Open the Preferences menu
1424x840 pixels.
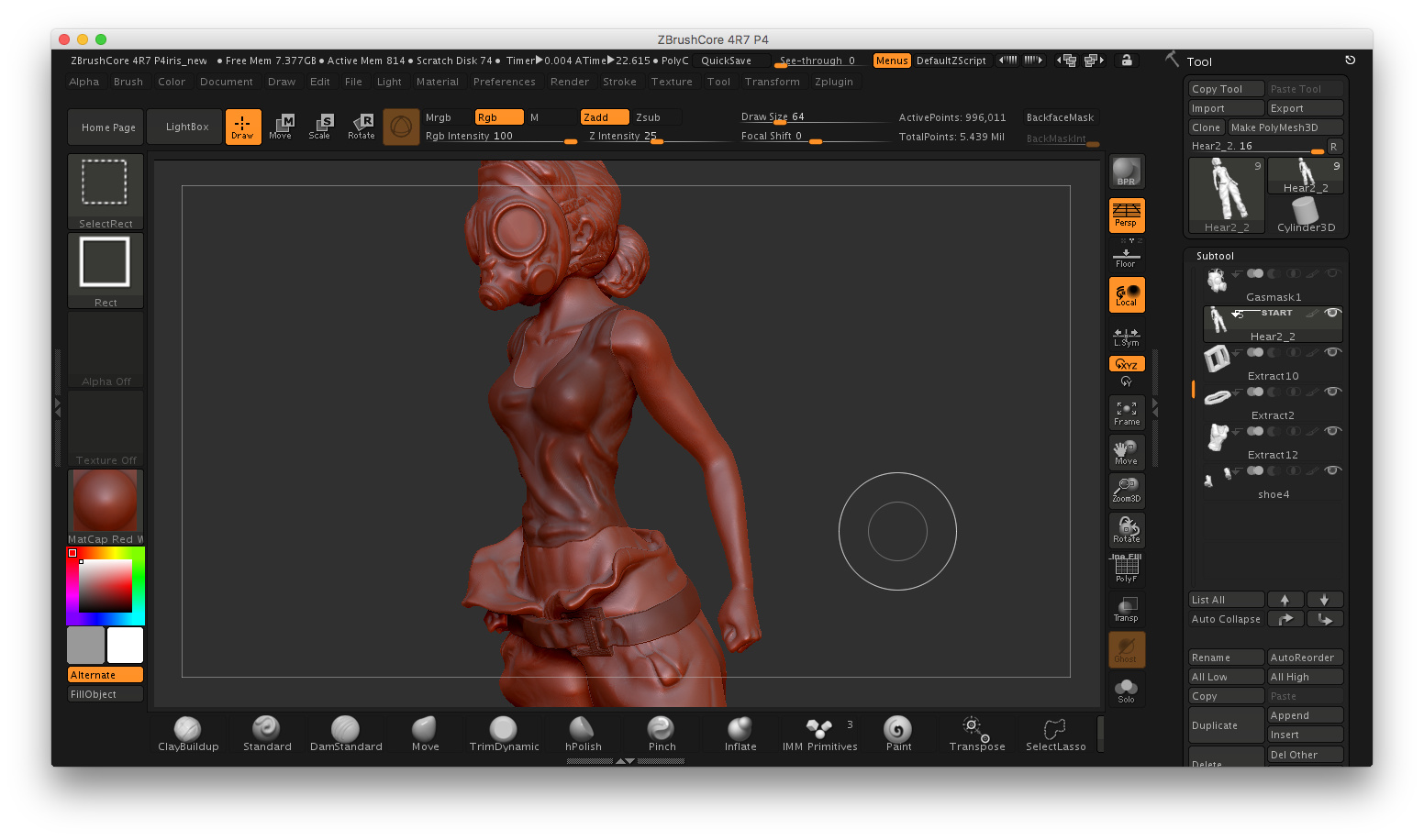(504, 82)
